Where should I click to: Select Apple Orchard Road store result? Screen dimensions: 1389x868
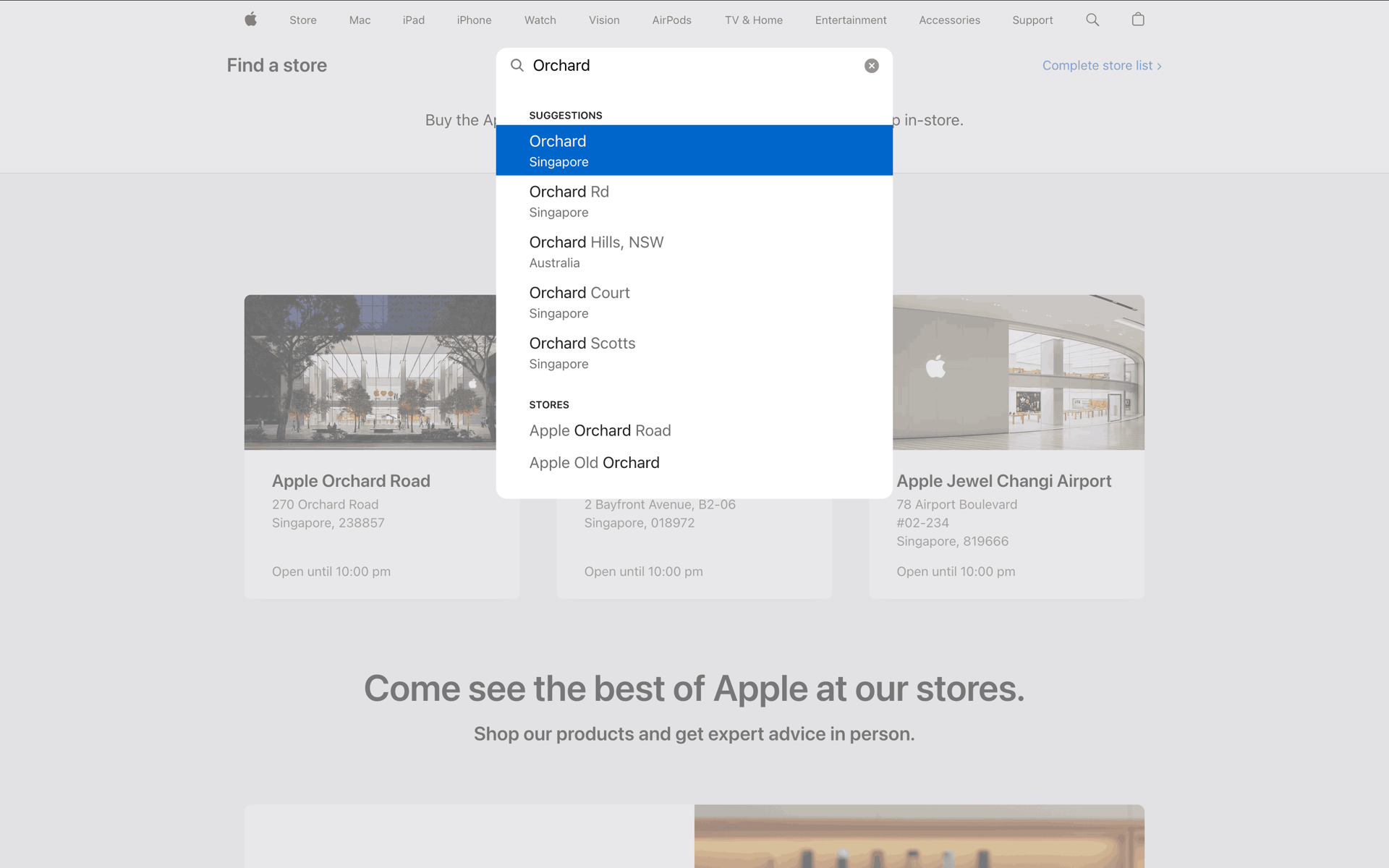(694, 430)
